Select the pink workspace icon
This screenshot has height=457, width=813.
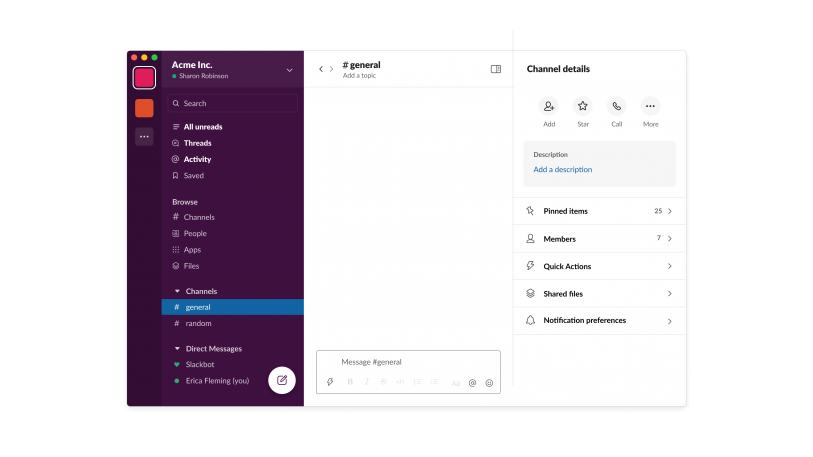pyautogui.click(x=144, y=78)
